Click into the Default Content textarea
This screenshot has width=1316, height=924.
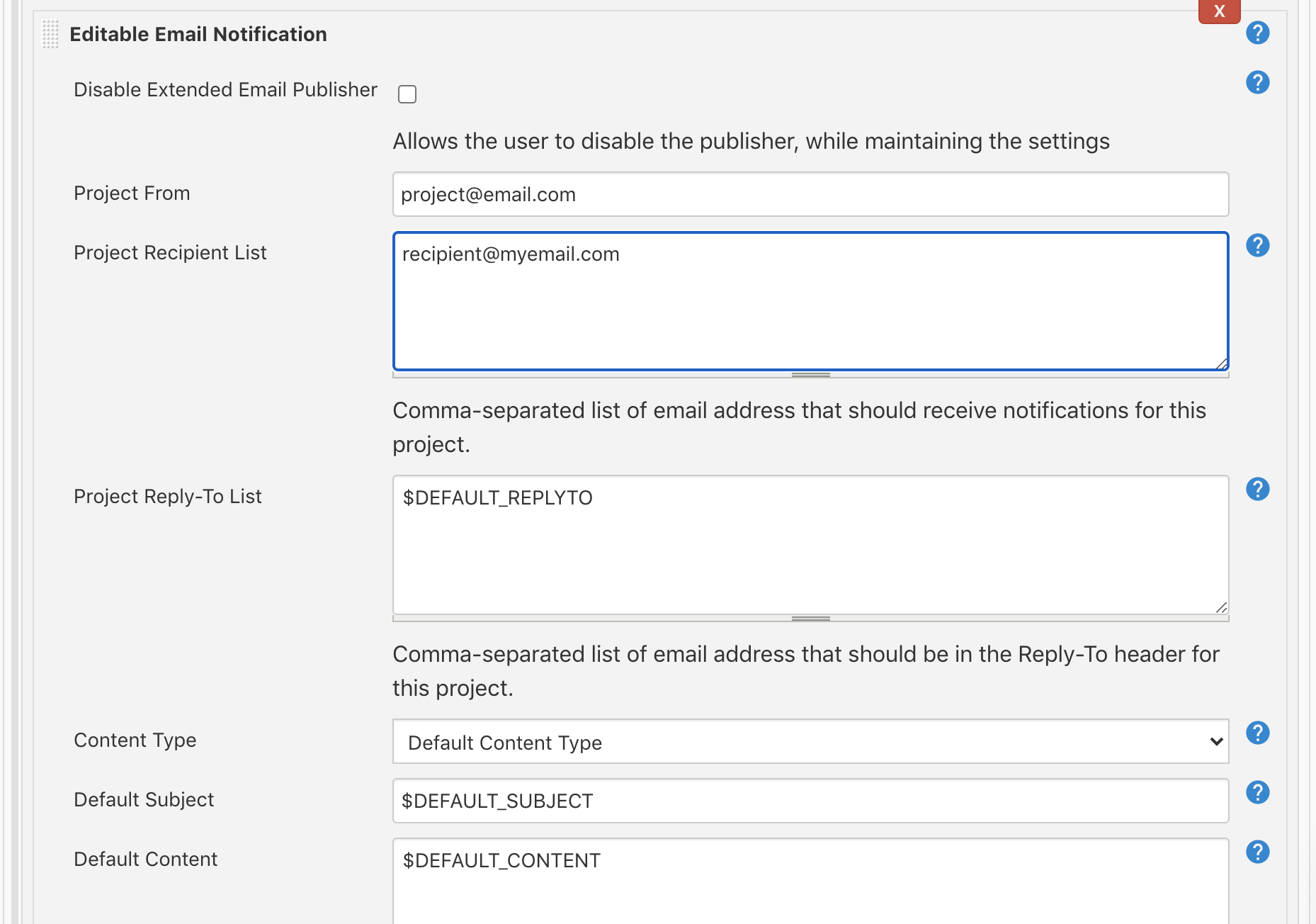(810, 881)
